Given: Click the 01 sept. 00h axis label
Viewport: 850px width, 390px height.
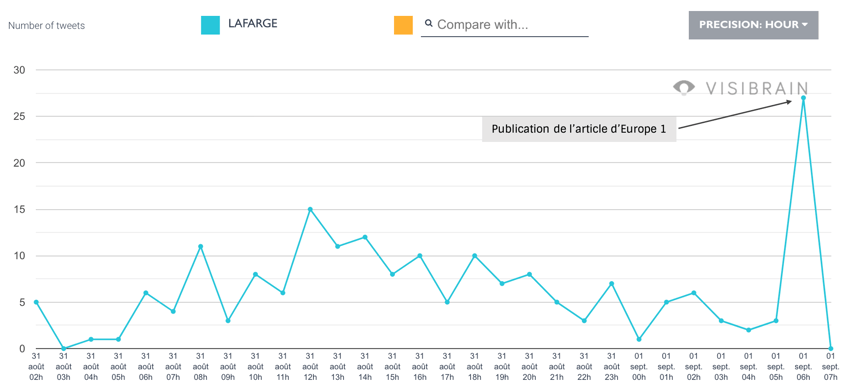Looking at the screenshot, I should tap(639, 366).
